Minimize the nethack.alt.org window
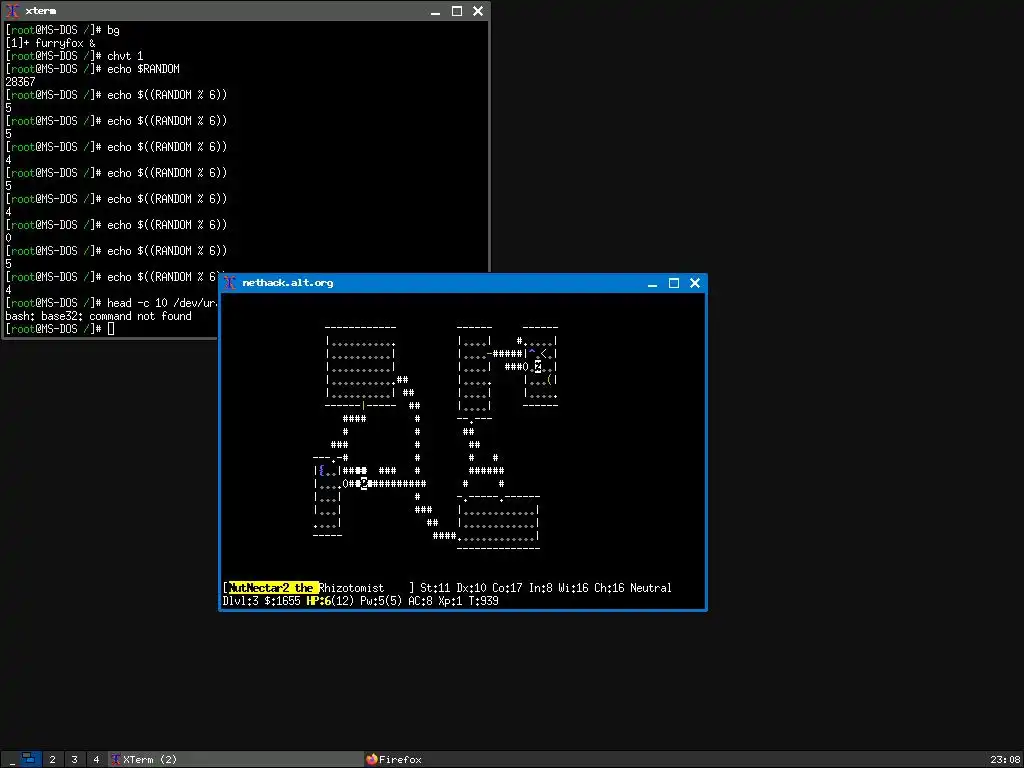 (x=652, y=283)
